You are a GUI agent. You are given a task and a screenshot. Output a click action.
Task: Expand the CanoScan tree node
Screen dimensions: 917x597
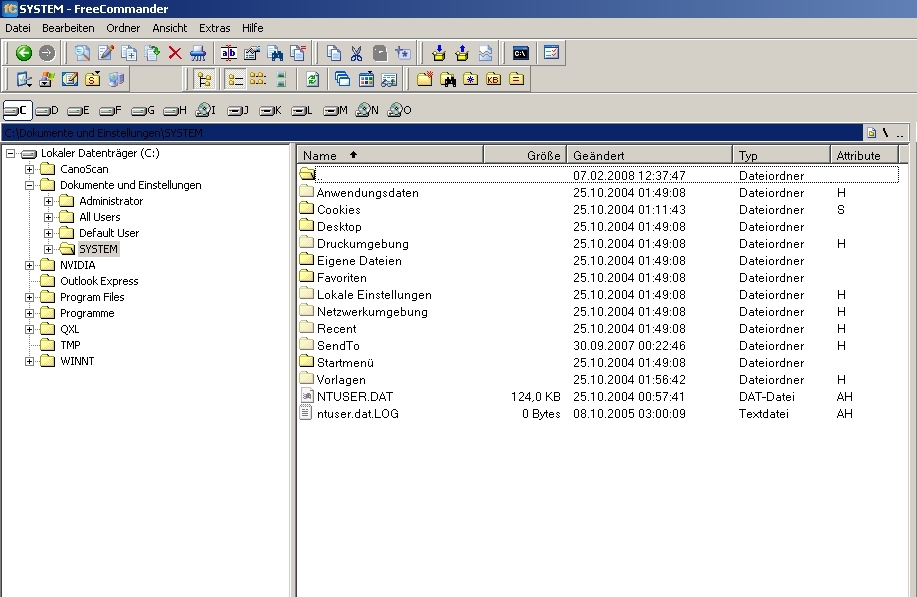29,169
